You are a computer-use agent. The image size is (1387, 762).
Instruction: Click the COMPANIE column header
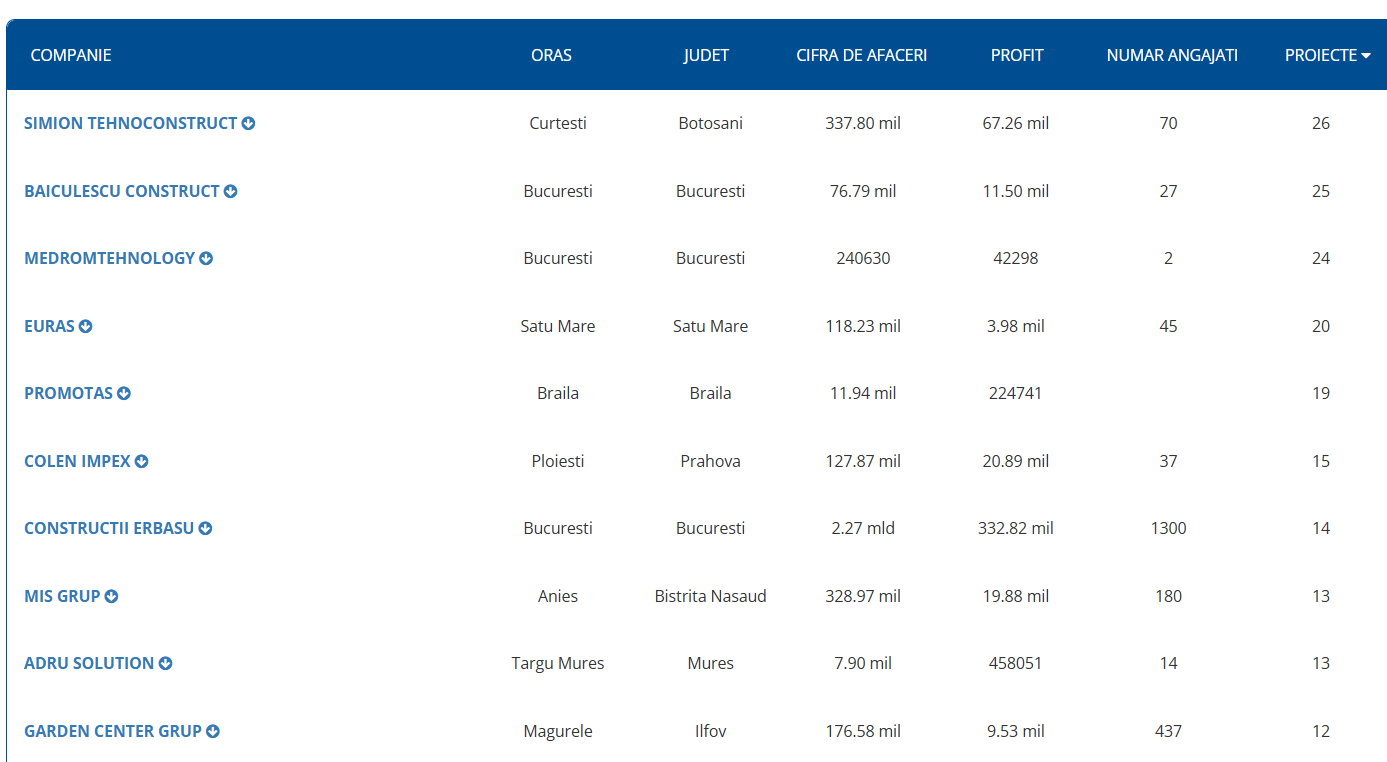[71, 55]
